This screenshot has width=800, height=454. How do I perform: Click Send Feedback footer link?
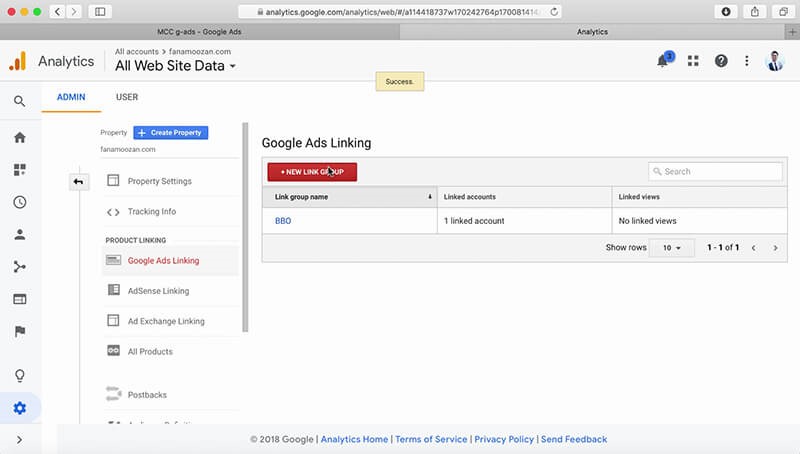(x=574, y=439)
